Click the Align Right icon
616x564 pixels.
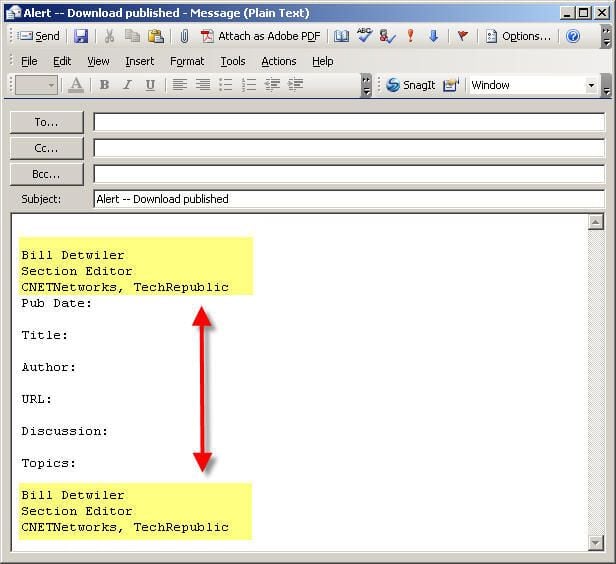[203, 85]
